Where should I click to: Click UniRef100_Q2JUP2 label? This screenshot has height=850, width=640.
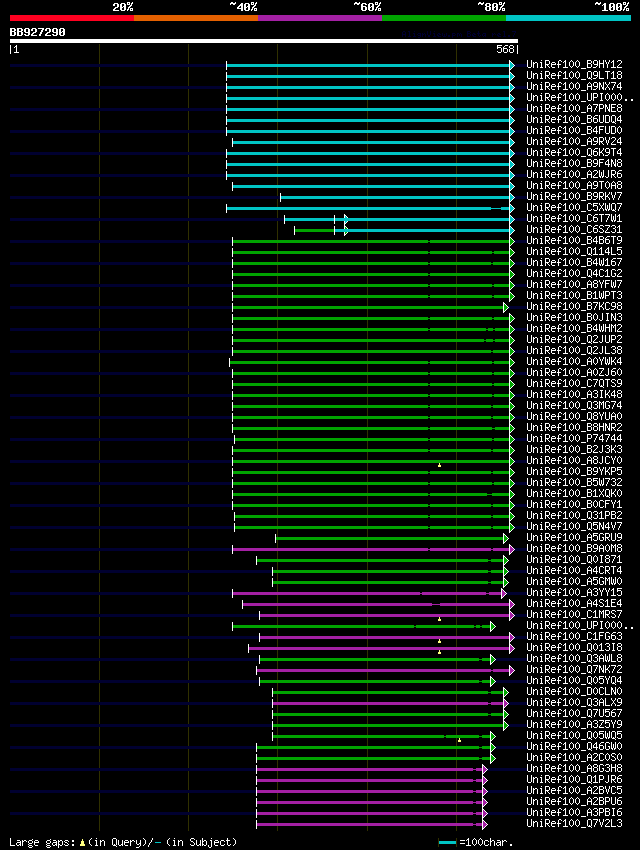pos(574,339)
